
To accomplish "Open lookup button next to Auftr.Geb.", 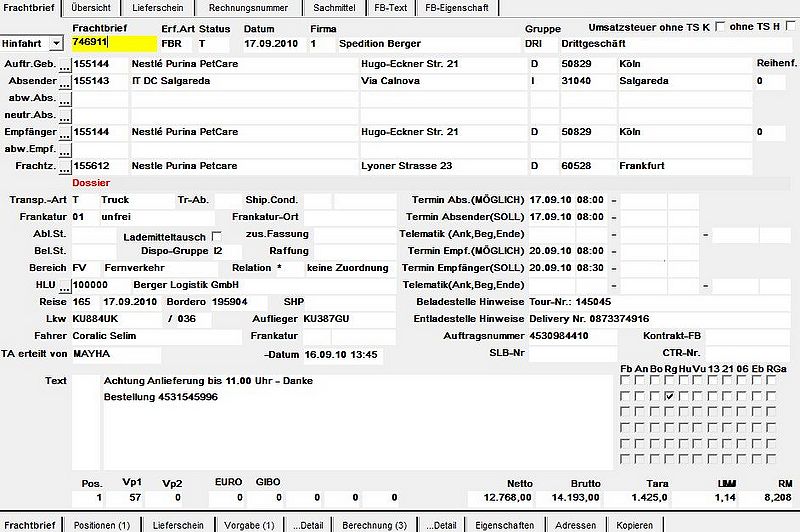I will point(65,65).
